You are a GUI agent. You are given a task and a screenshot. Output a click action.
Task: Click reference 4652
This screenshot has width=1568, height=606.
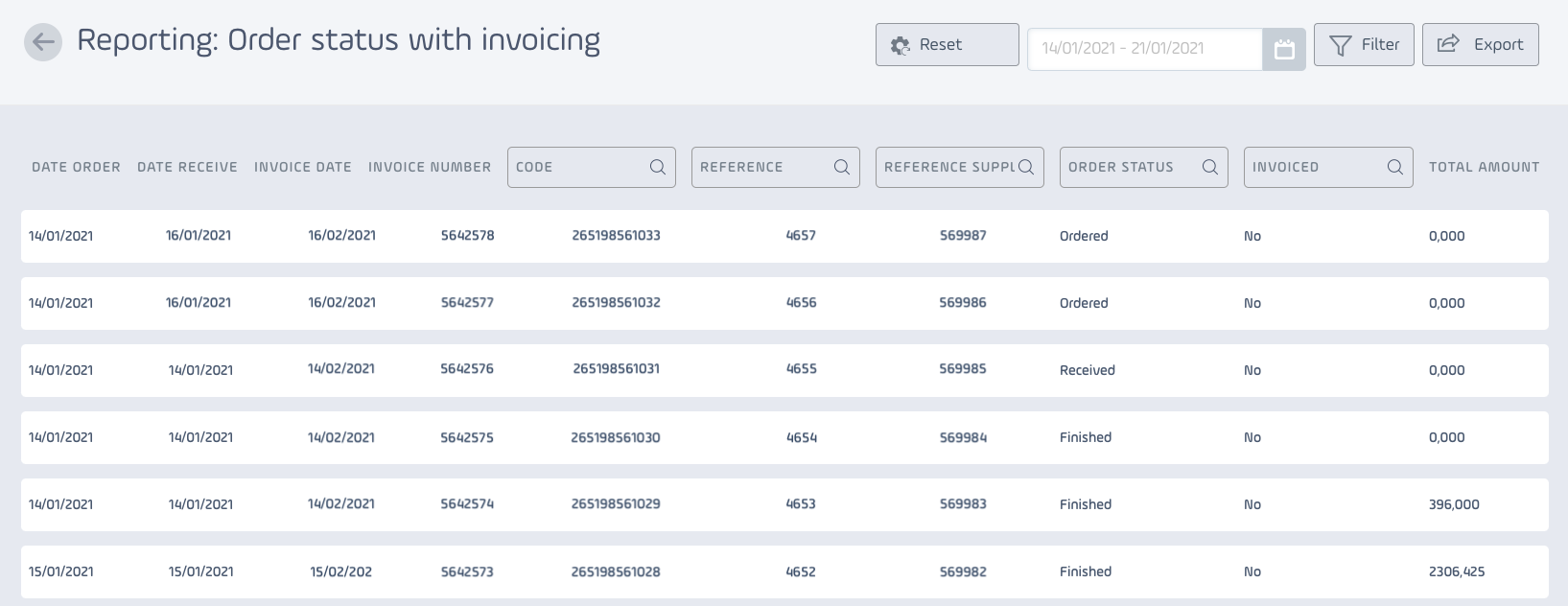(x=801, y=571)
